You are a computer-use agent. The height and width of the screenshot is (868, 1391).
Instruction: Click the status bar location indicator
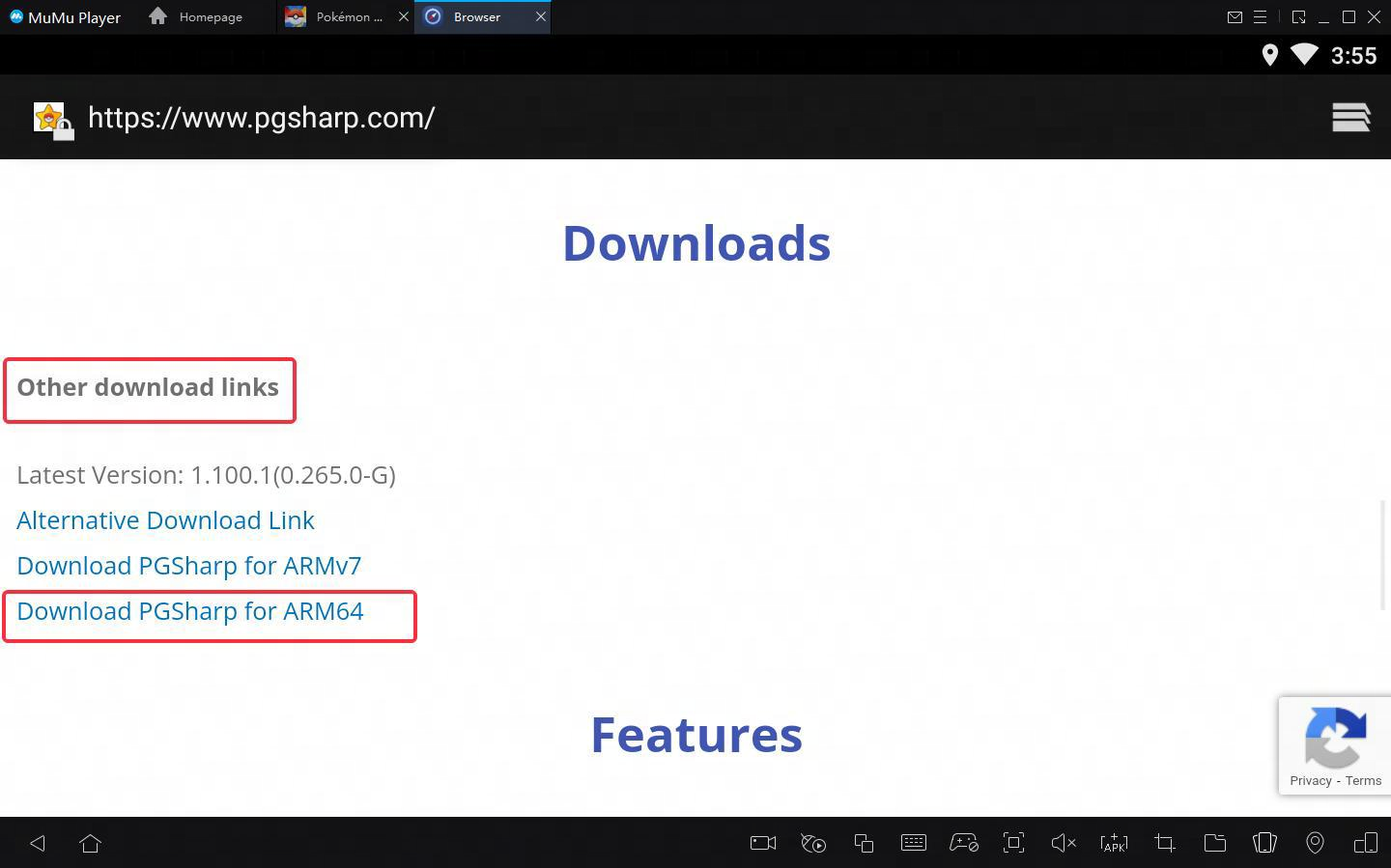coord(1269,55)
